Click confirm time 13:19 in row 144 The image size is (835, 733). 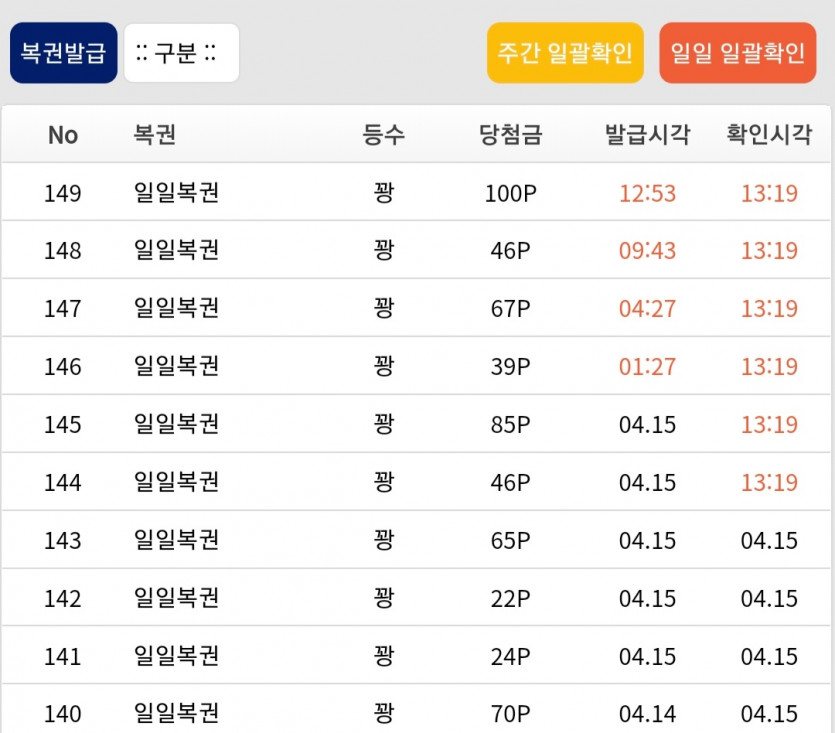click(769, 483)
